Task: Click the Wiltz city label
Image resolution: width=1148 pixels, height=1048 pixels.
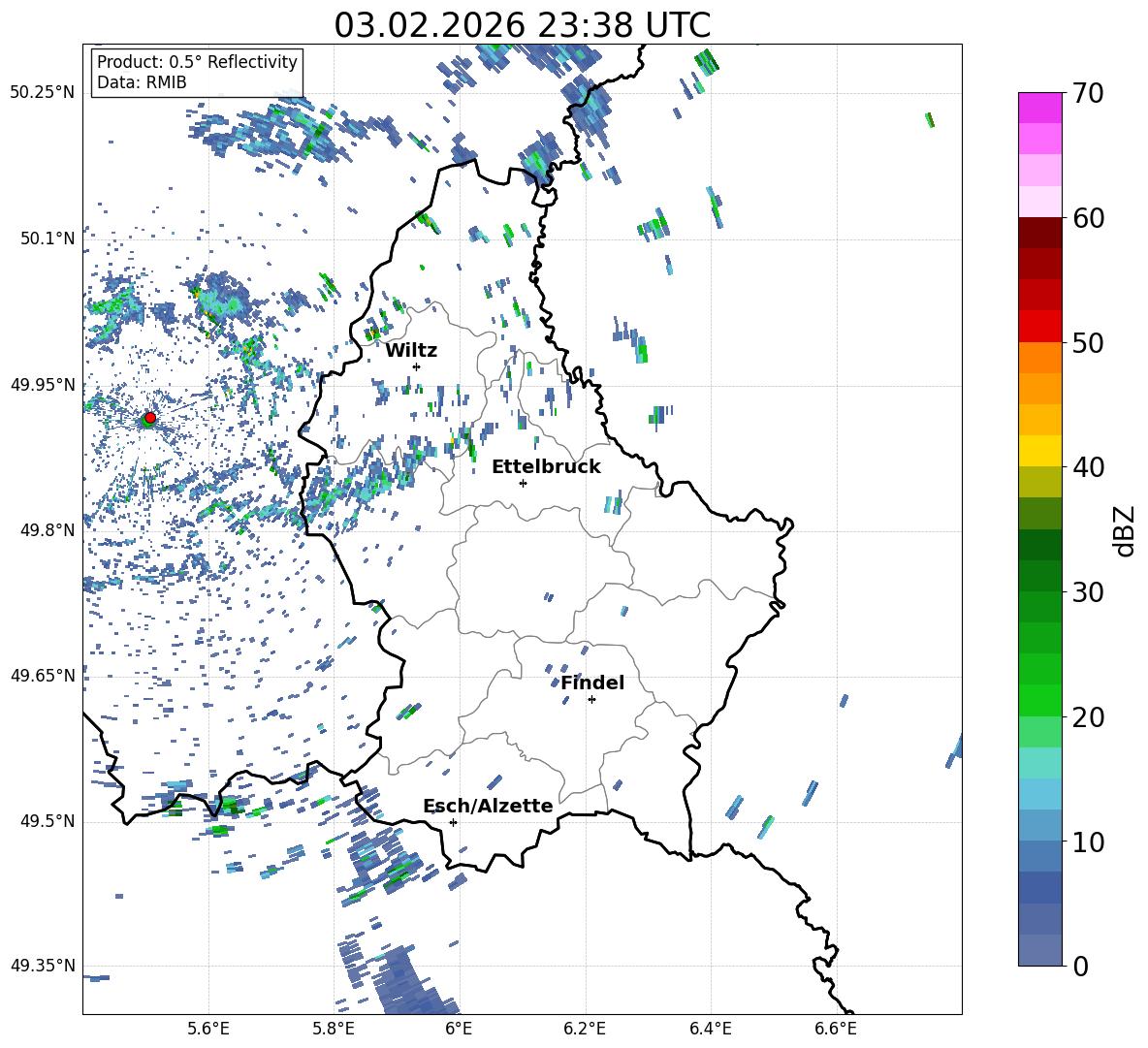Action: (x=411, y=350)
